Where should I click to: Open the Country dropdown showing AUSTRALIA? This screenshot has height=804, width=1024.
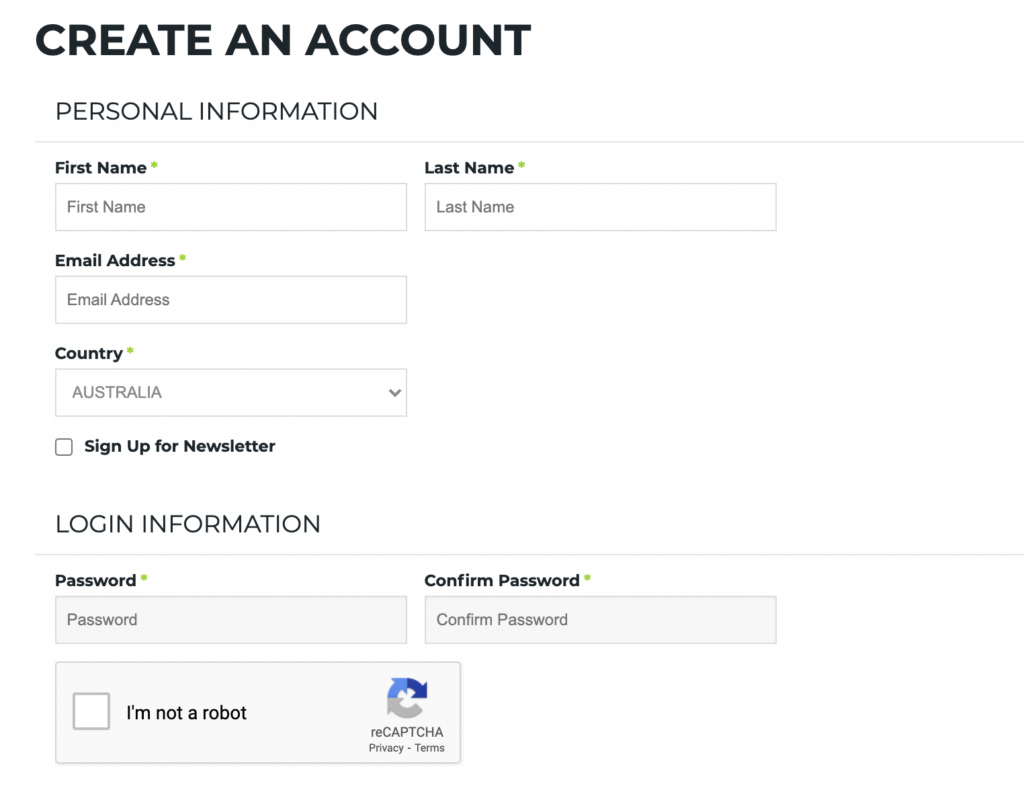click(x=231, y=393)
